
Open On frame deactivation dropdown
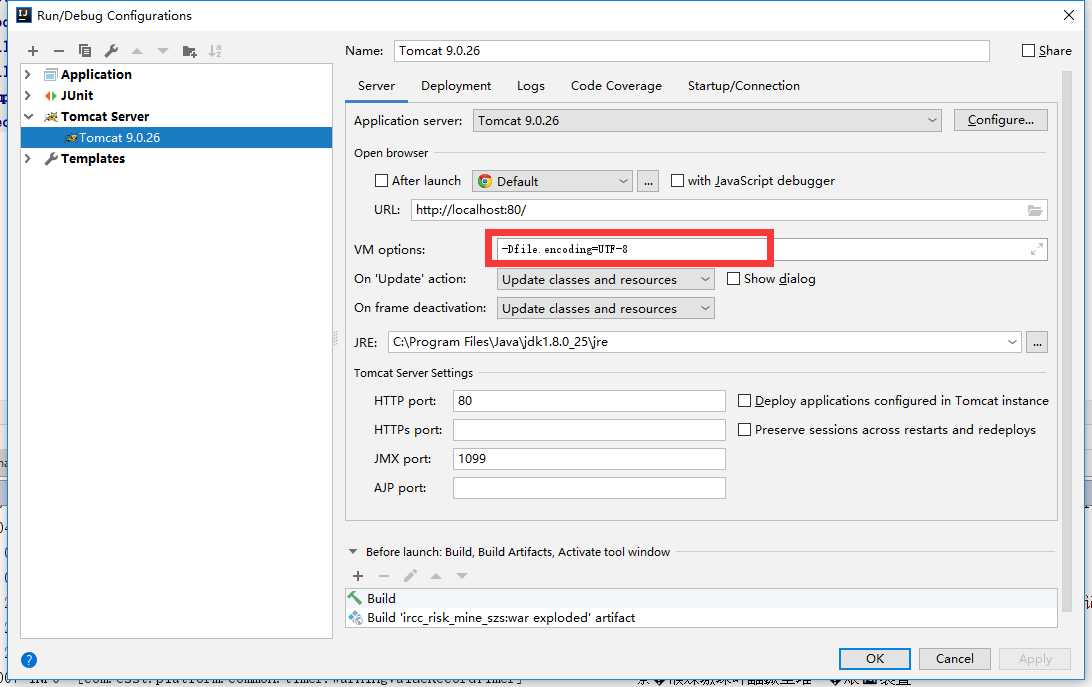(x=605, y=308)
